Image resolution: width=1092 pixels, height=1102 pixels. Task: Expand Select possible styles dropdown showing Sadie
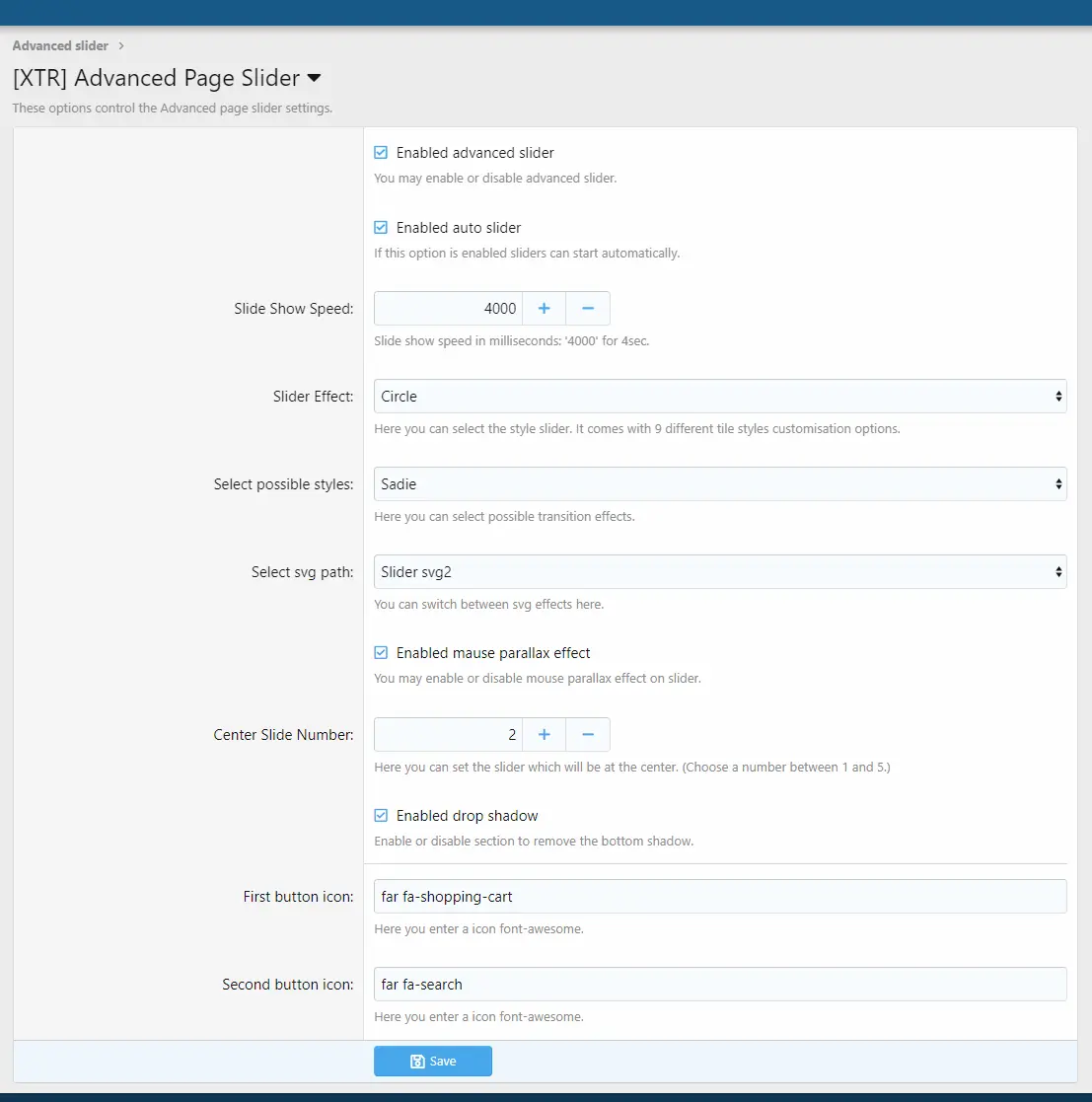click(x=720, y=484)
